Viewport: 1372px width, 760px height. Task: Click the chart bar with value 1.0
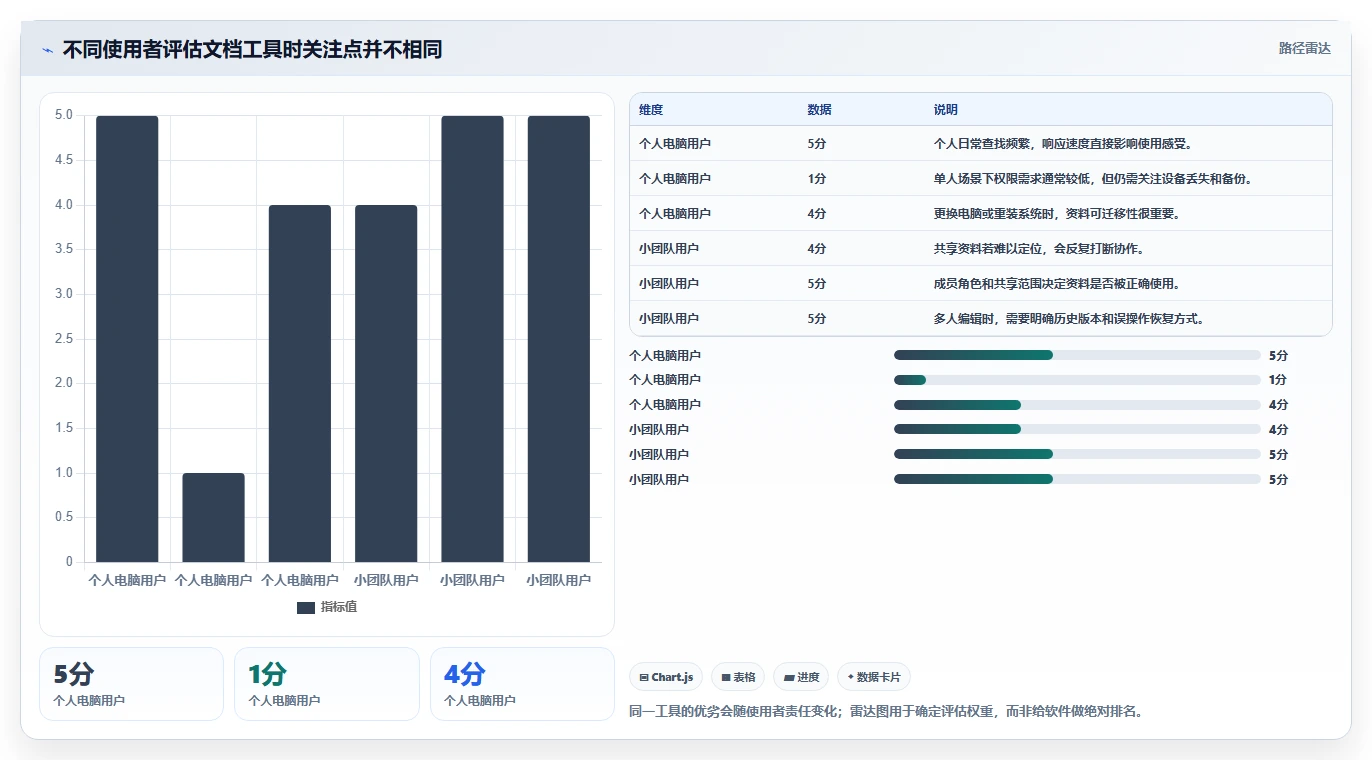pos(213,517)
